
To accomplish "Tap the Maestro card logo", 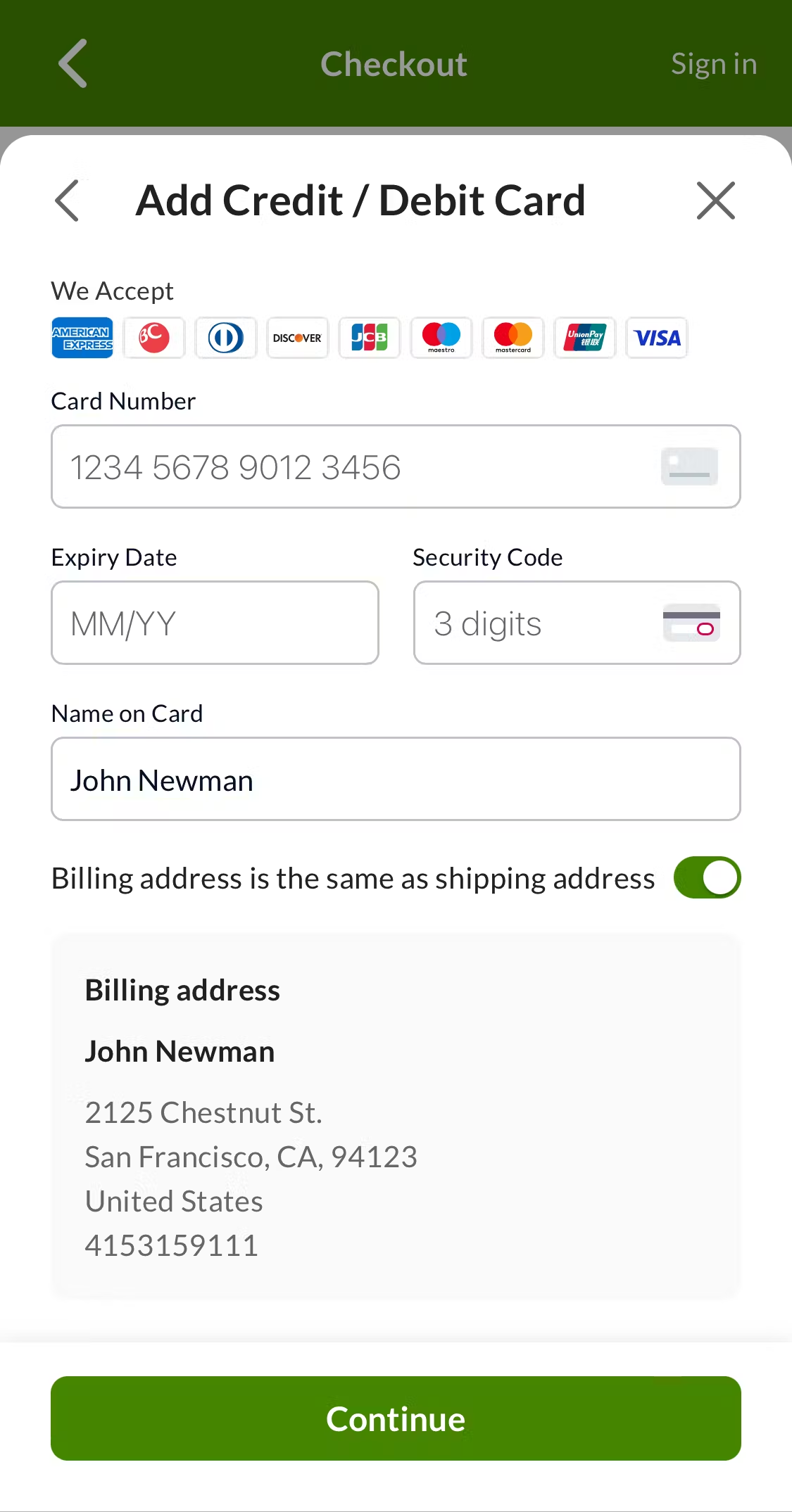I will coord(441,338).
